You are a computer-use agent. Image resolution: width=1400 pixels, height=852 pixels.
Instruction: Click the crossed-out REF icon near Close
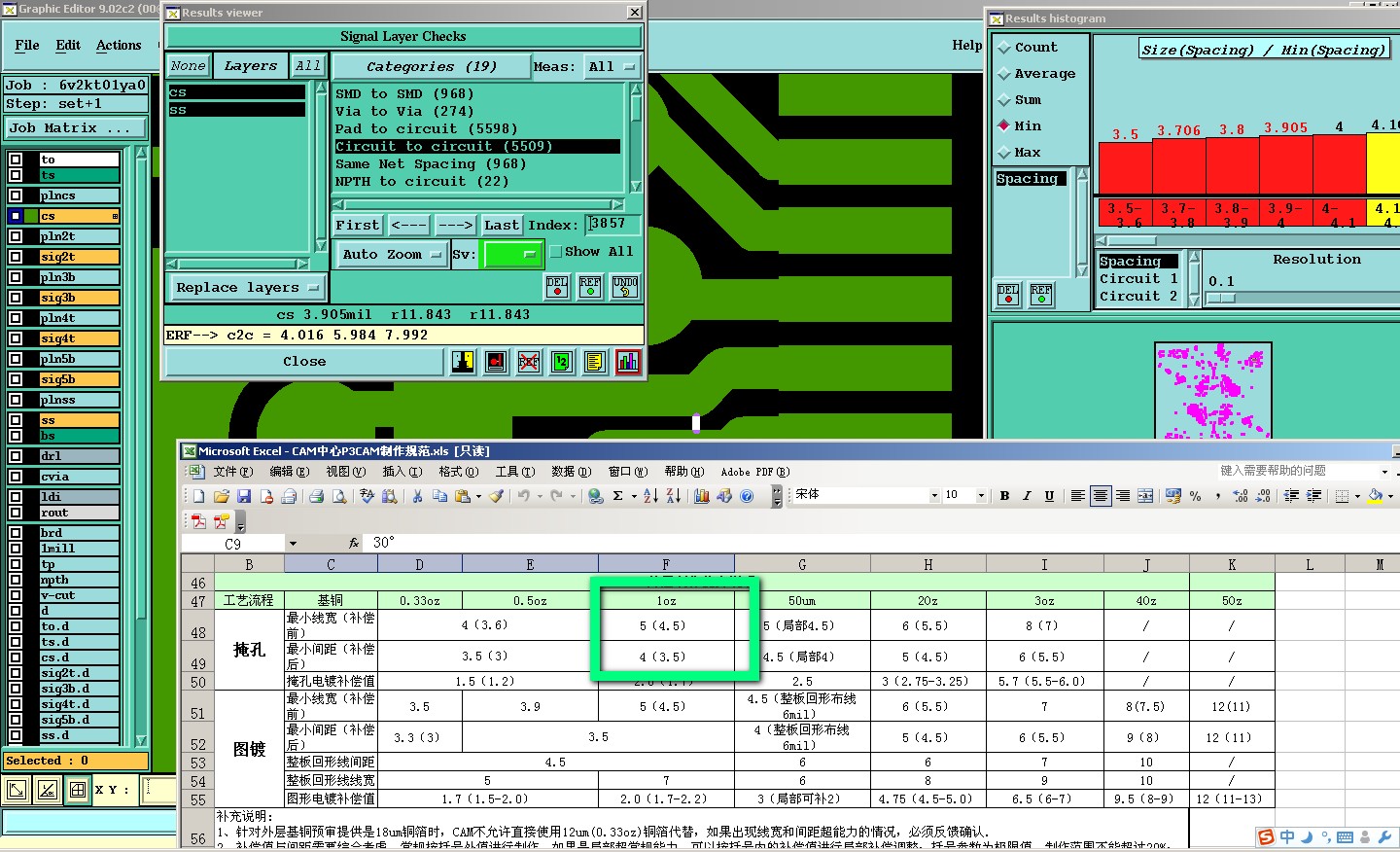[529, 362]
